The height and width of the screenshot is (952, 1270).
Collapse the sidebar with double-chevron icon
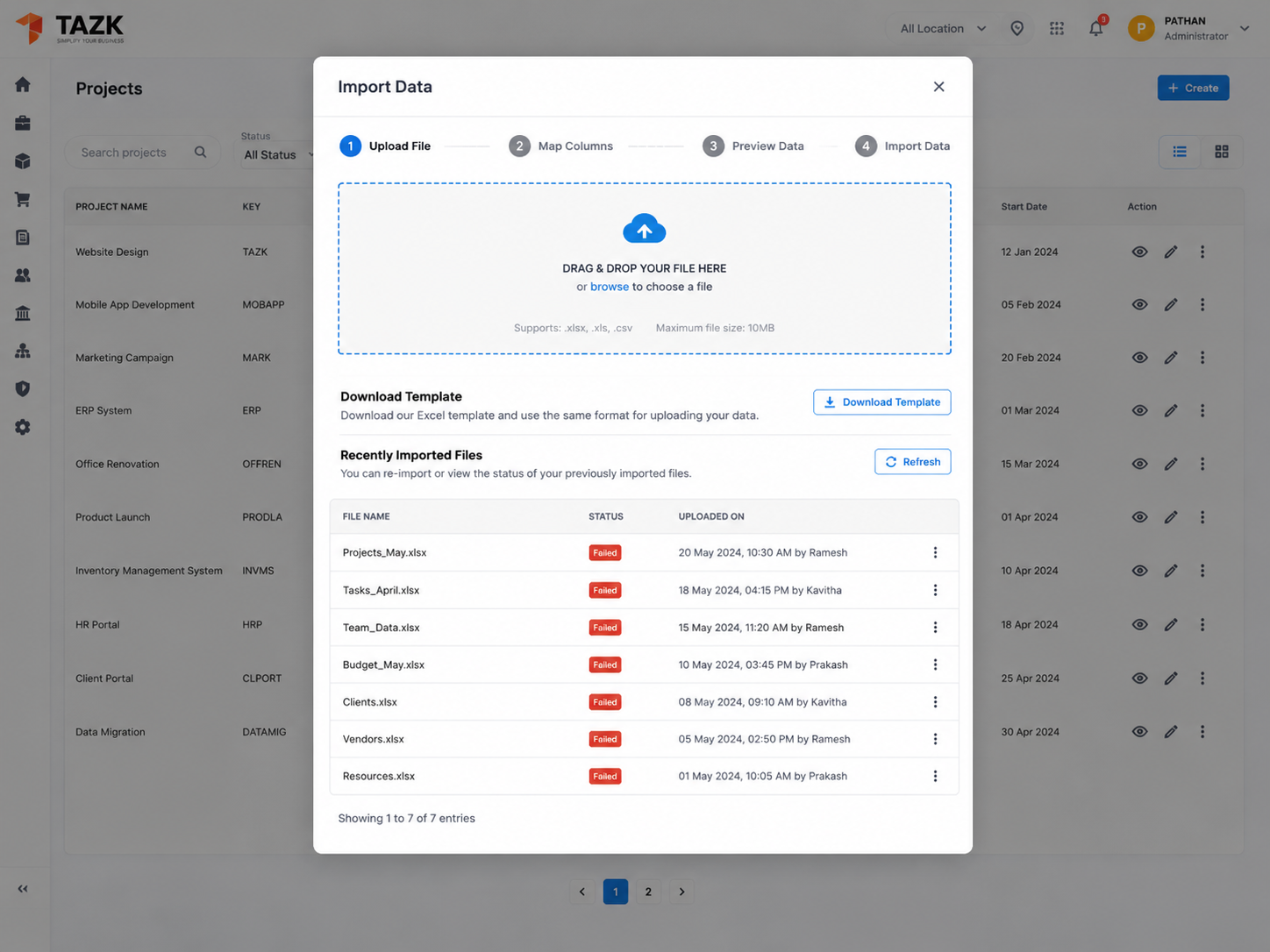[23, 889]
